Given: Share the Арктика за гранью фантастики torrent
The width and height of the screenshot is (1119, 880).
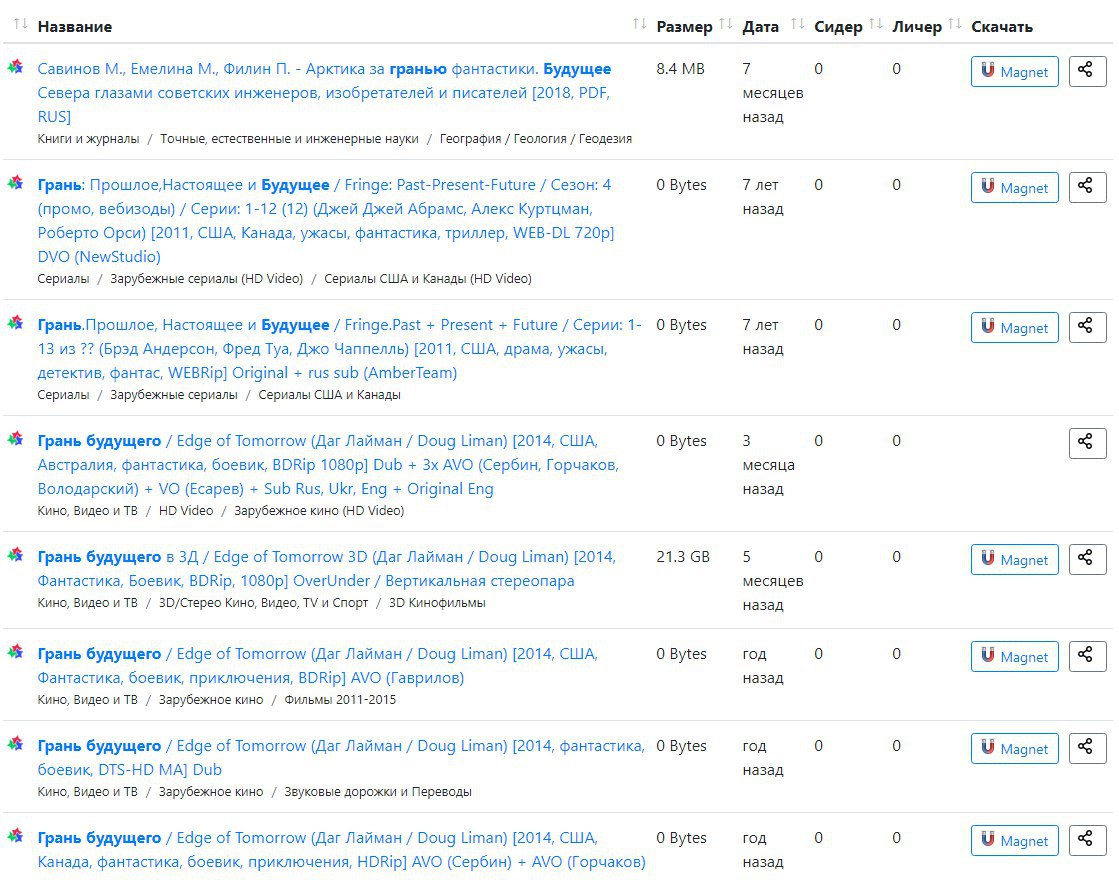Looking at the screenshot, I should click(x=1087, y=71).
